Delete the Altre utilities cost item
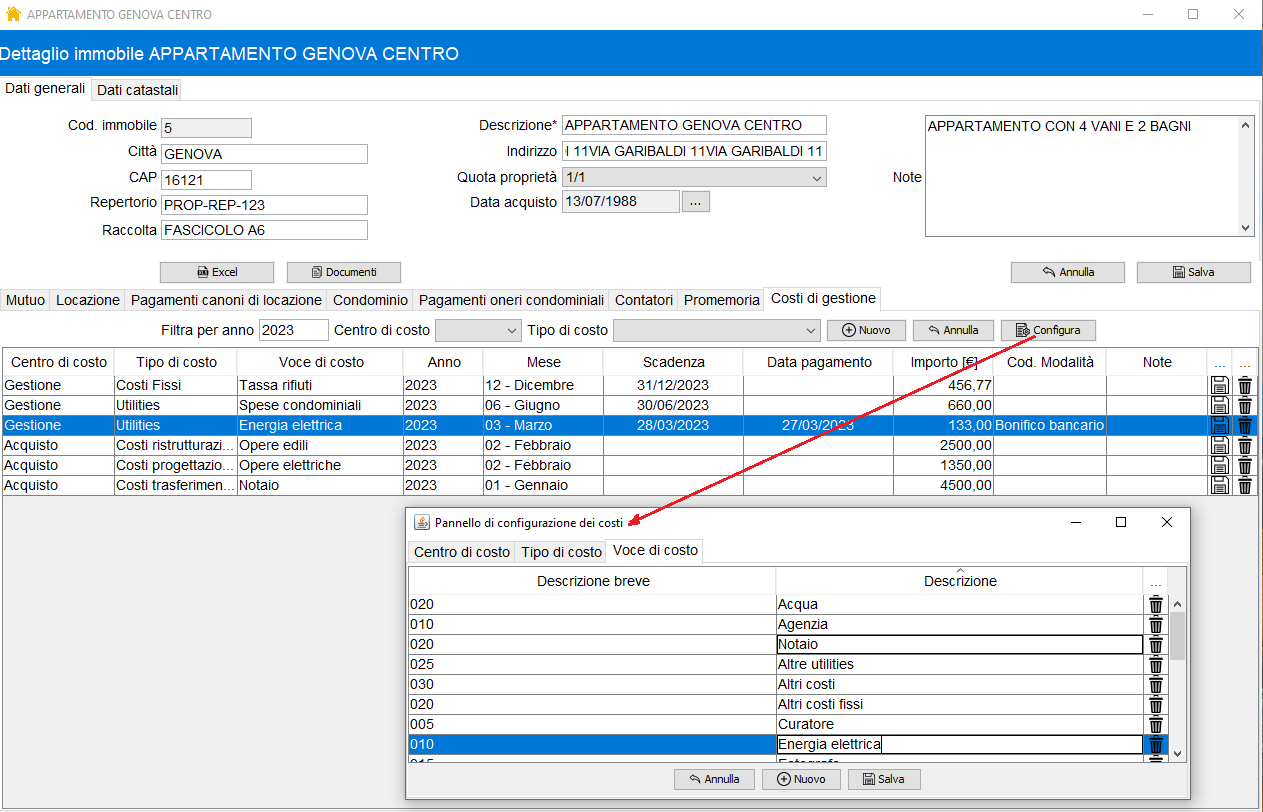The image size is (1263, 812). pos(1155,664)
